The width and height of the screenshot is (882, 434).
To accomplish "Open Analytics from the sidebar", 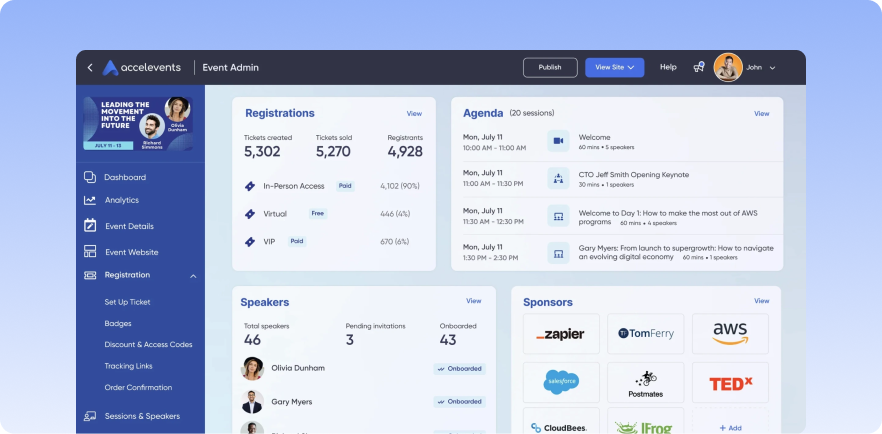I will point(121,200).
